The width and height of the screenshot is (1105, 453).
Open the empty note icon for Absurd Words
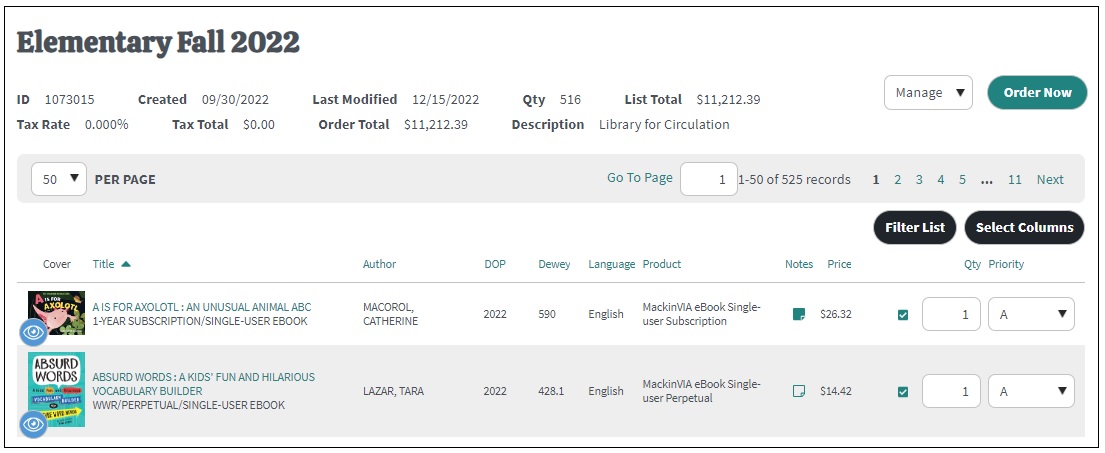[x=798, y=391]
